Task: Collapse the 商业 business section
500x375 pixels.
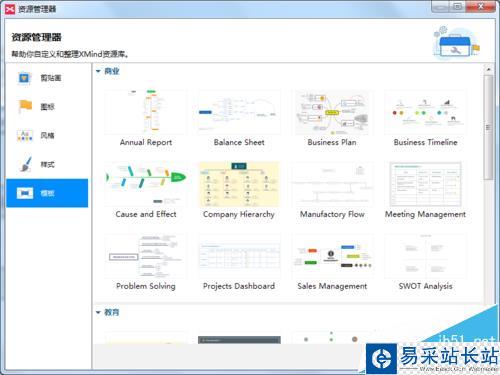Action: (x=98, y=71)
